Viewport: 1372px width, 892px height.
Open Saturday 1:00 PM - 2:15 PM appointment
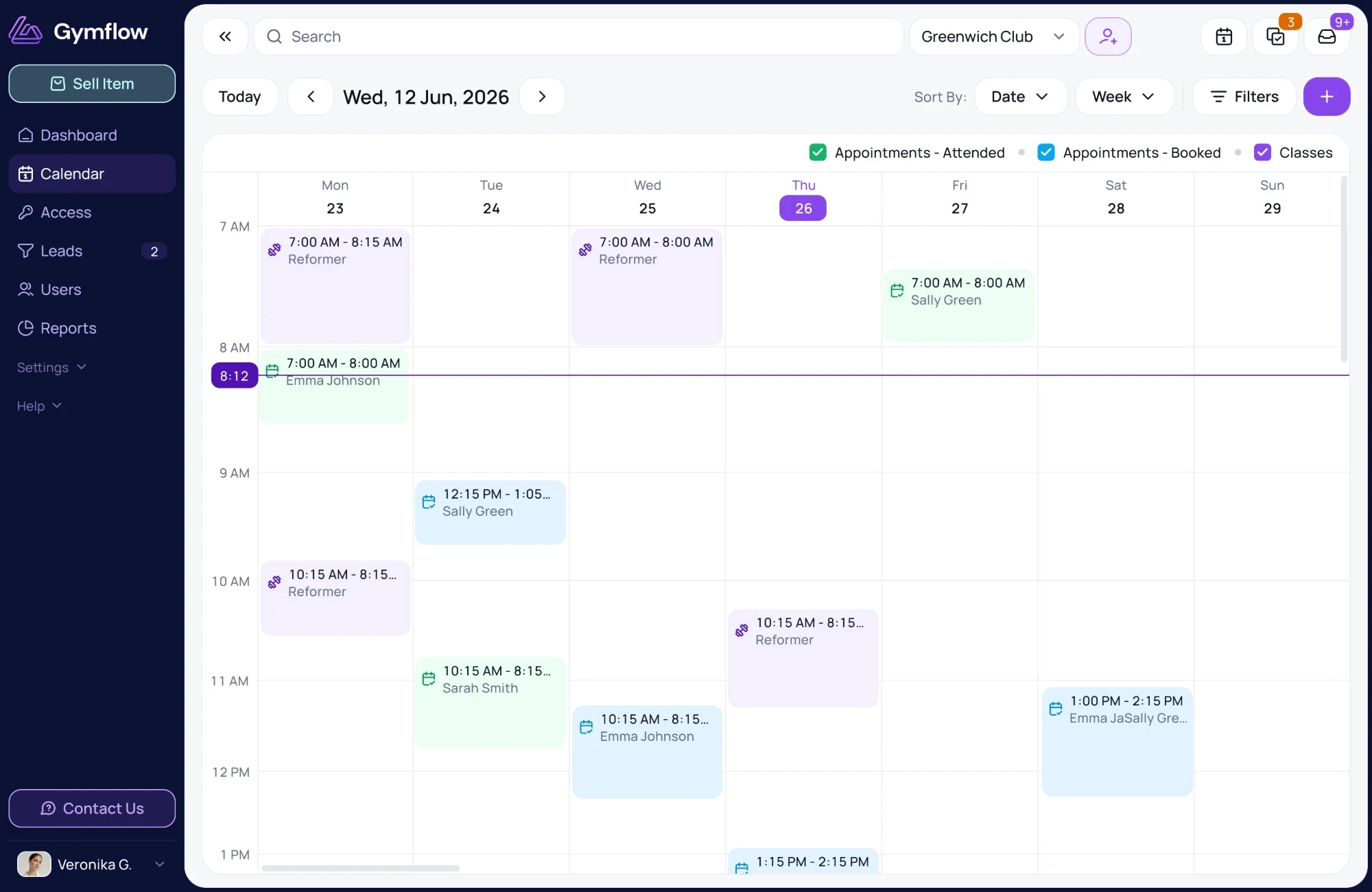[x=1117, y=742]
